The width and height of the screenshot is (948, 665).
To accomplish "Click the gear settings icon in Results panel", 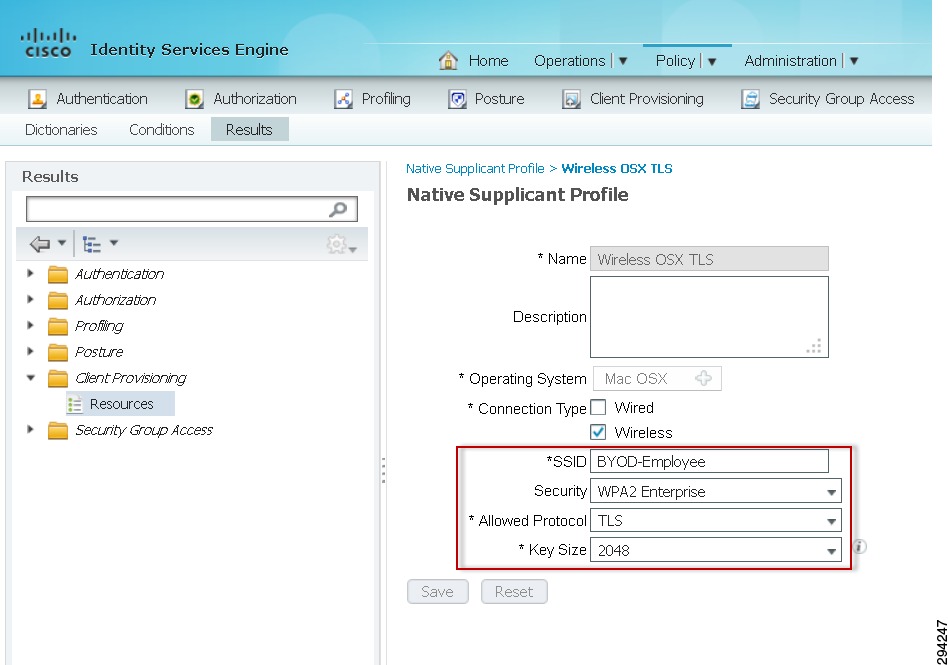I will pyautogui.click(x=337, y=244).
